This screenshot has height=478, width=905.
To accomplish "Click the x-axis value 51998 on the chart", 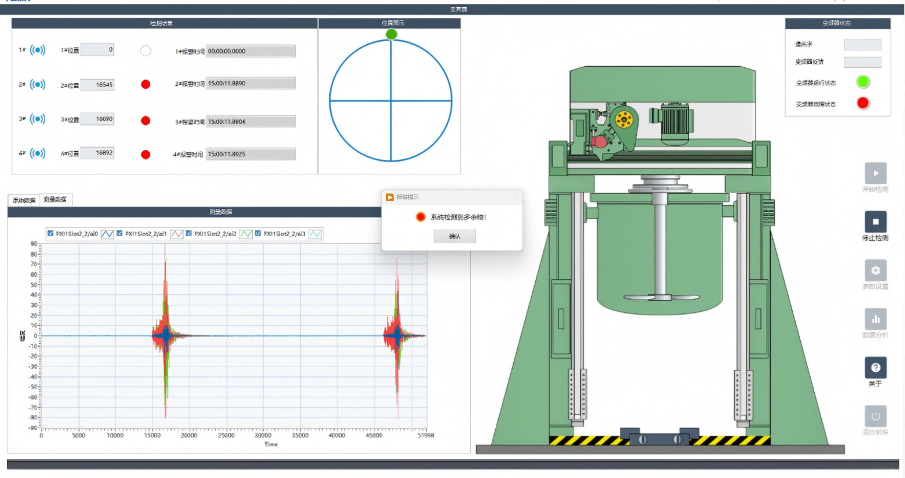I will (426, 435).
